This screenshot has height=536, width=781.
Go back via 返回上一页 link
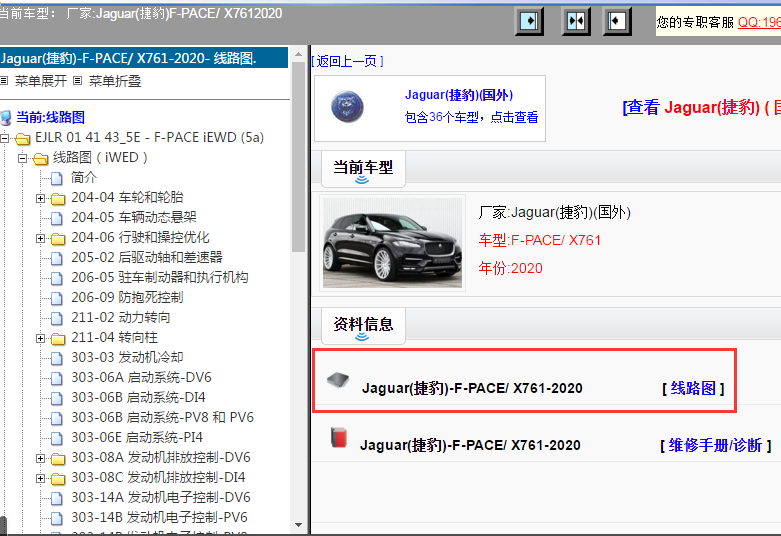(347, 61)
